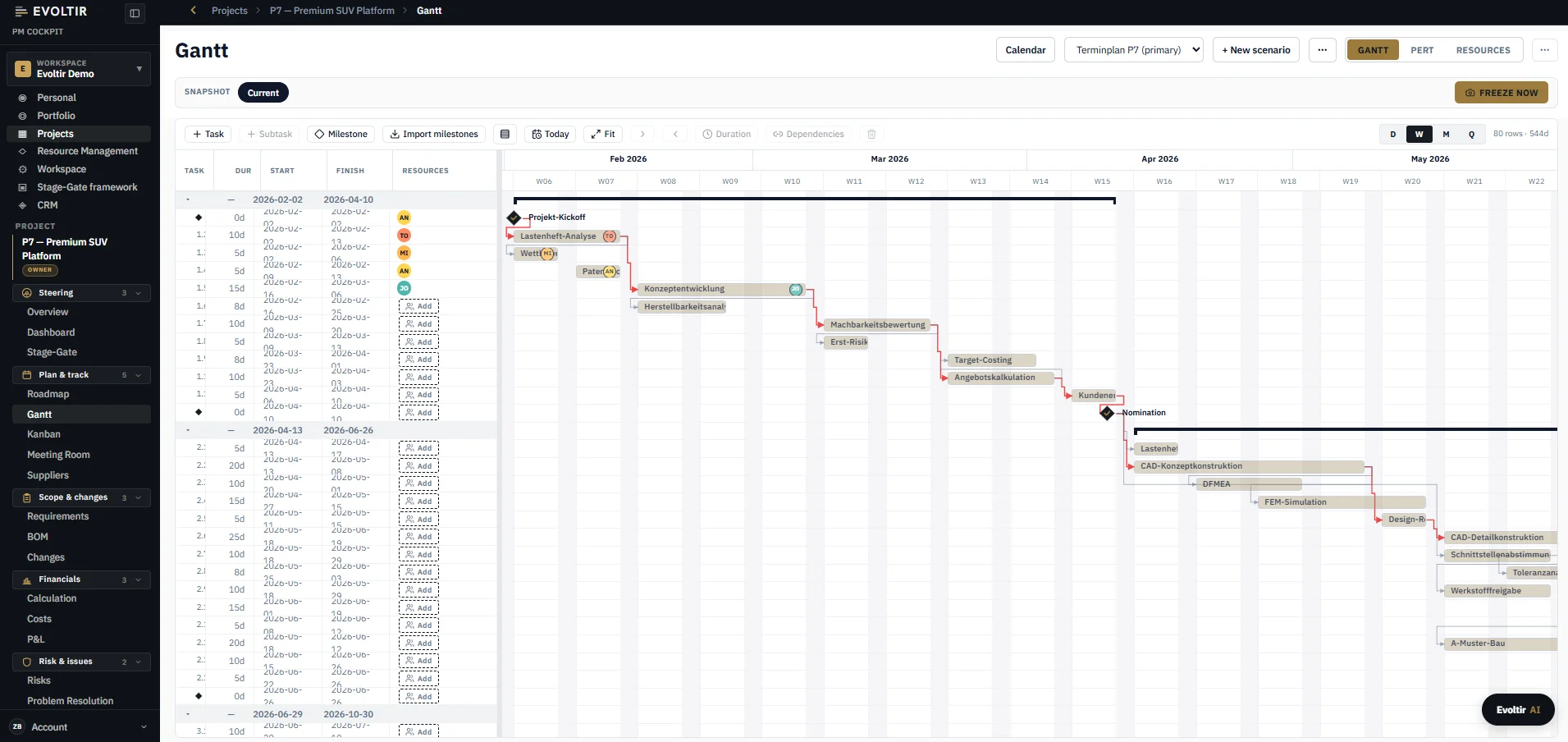The image size is (1568, 742).
Task: Switch to the RESOURCES tab
Action: coord(1483,50)
